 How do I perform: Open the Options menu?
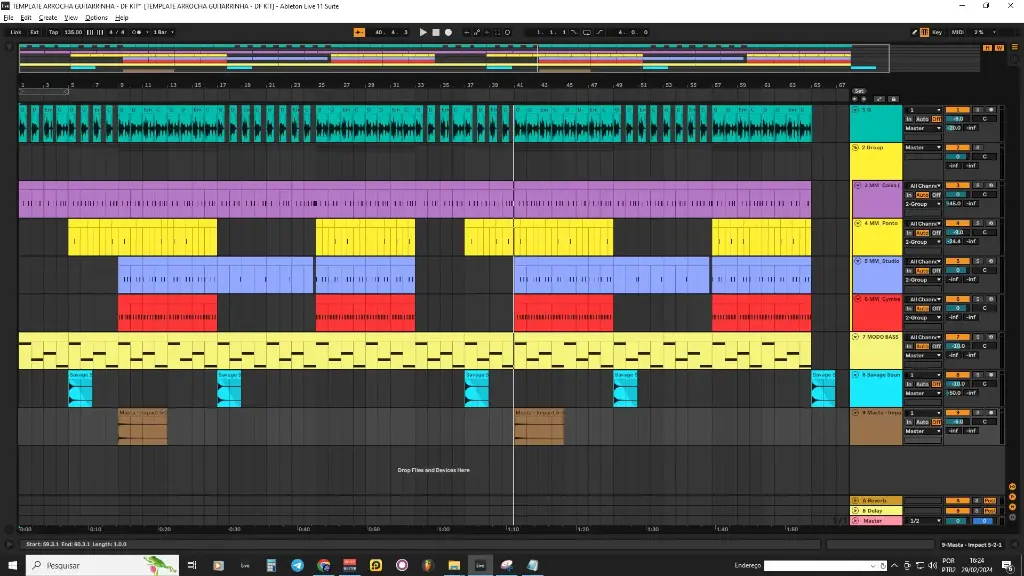pos(96,18)
